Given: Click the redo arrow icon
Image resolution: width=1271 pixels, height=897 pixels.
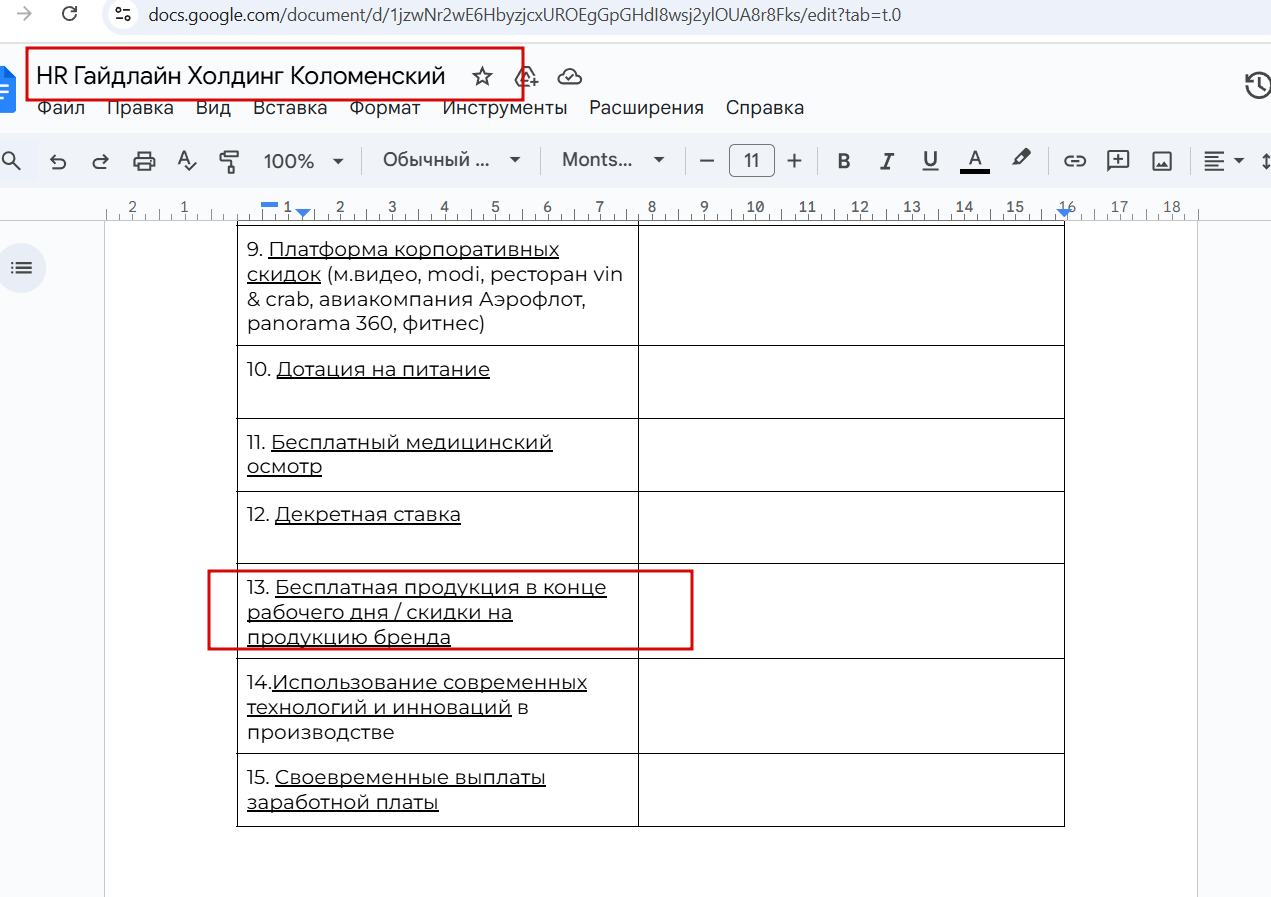Looking at the screenshot, I should pos(100,161).
